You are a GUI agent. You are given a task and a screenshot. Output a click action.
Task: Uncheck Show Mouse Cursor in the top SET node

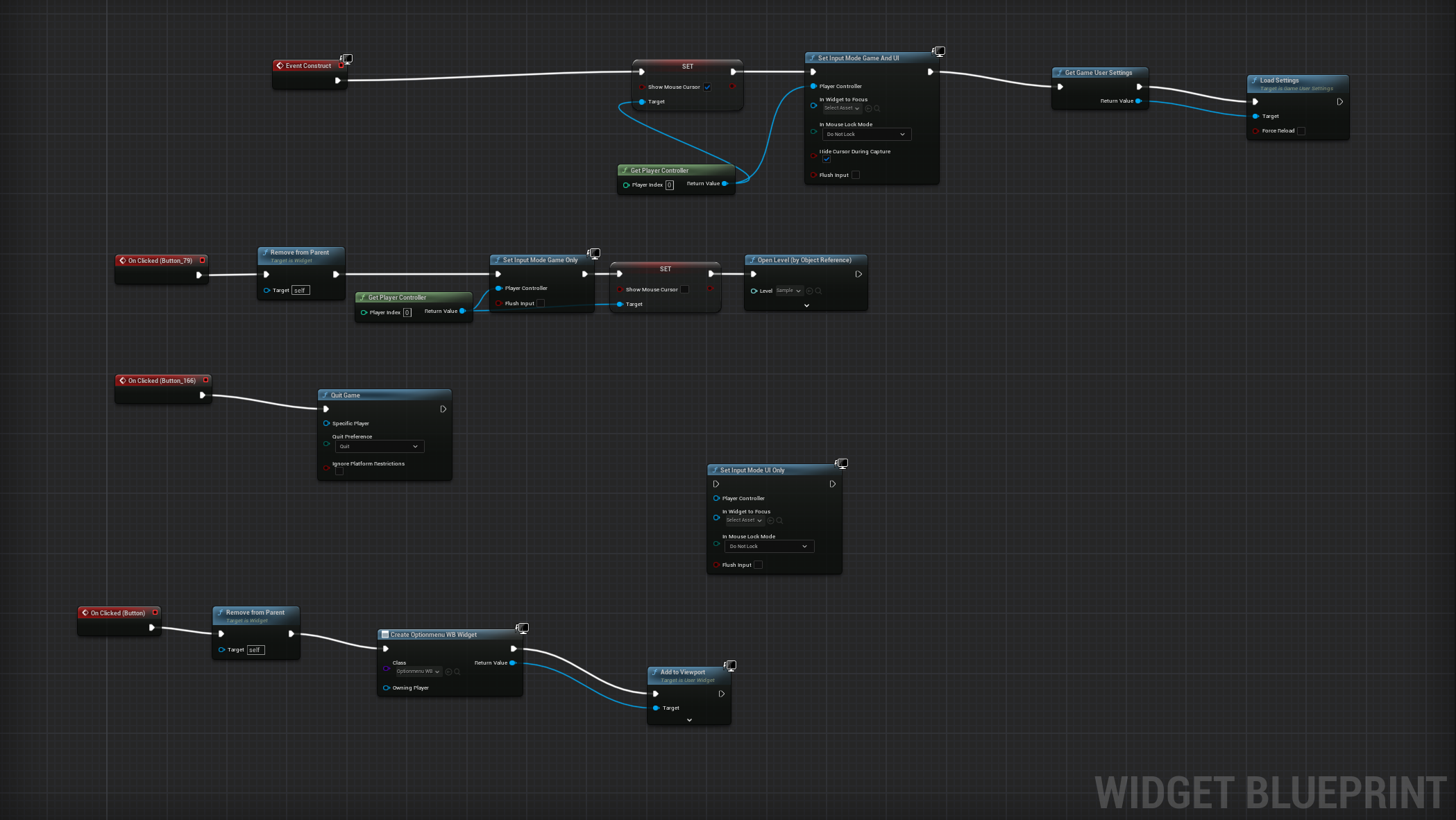point(707,87)
